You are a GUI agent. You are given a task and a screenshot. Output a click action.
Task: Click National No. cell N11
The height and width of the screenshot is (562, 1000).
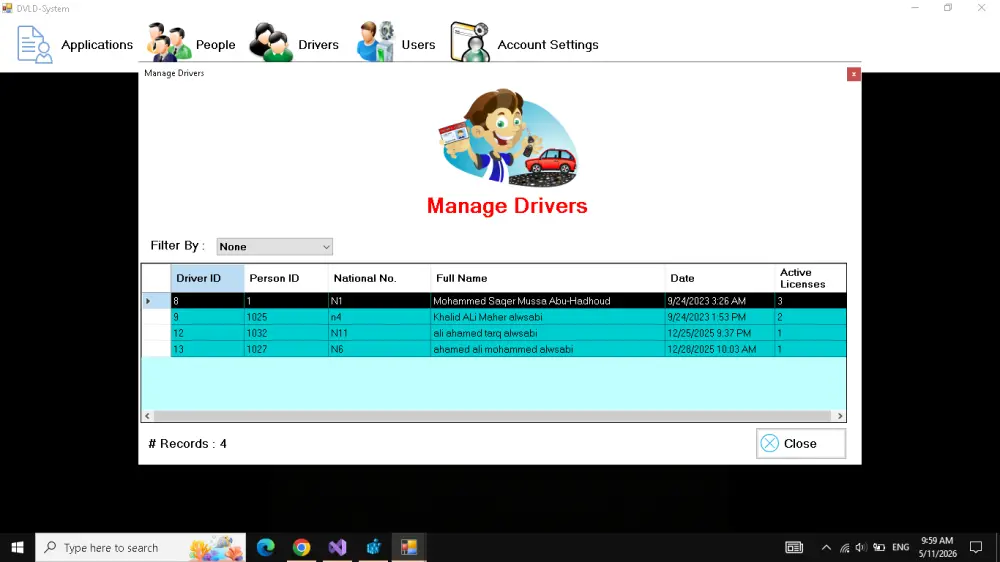[x=379, y=333]
